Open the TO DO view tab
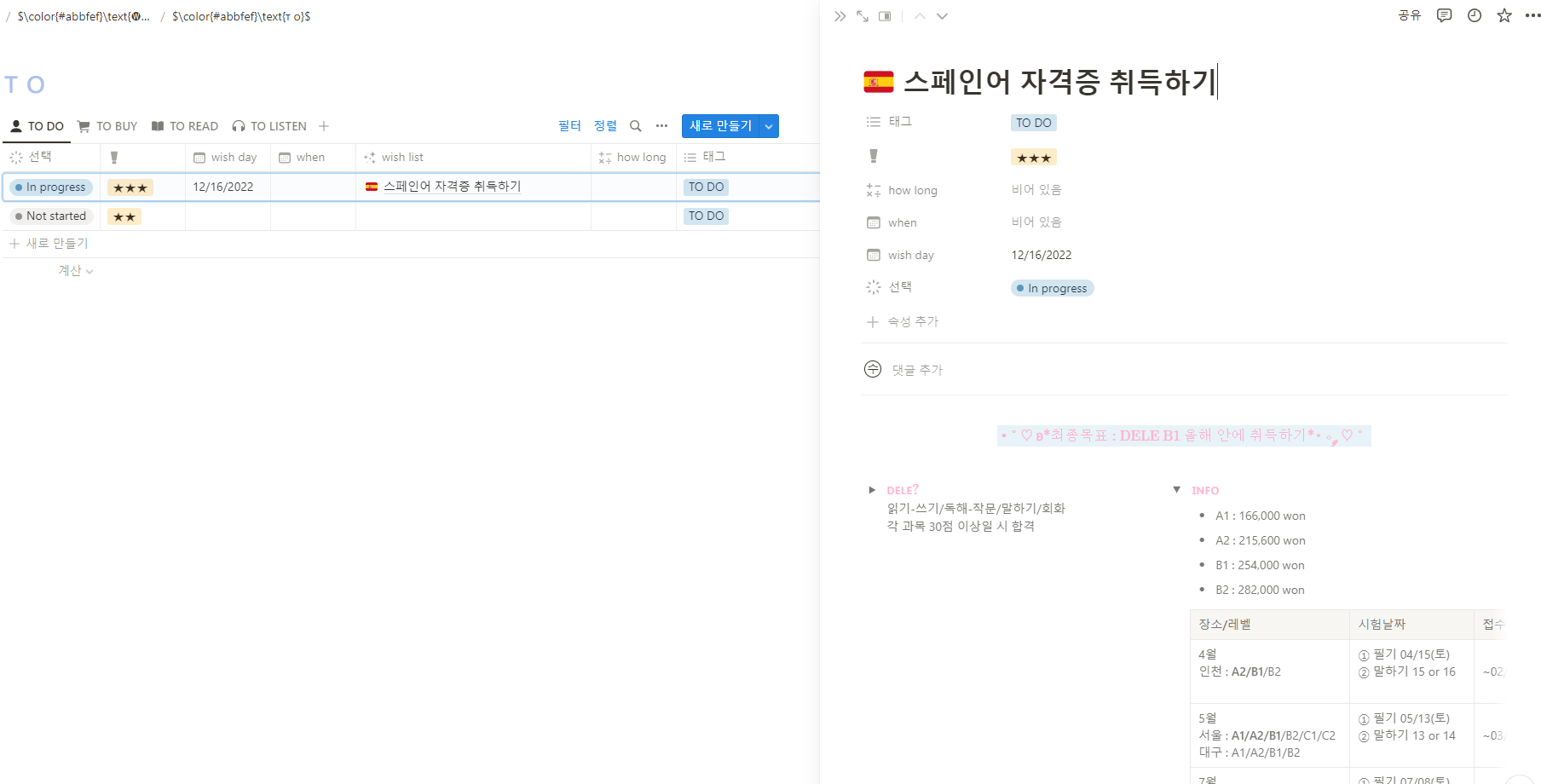Screen dimensions: 1541x784 pyautogui.click(x=37, y=126)
